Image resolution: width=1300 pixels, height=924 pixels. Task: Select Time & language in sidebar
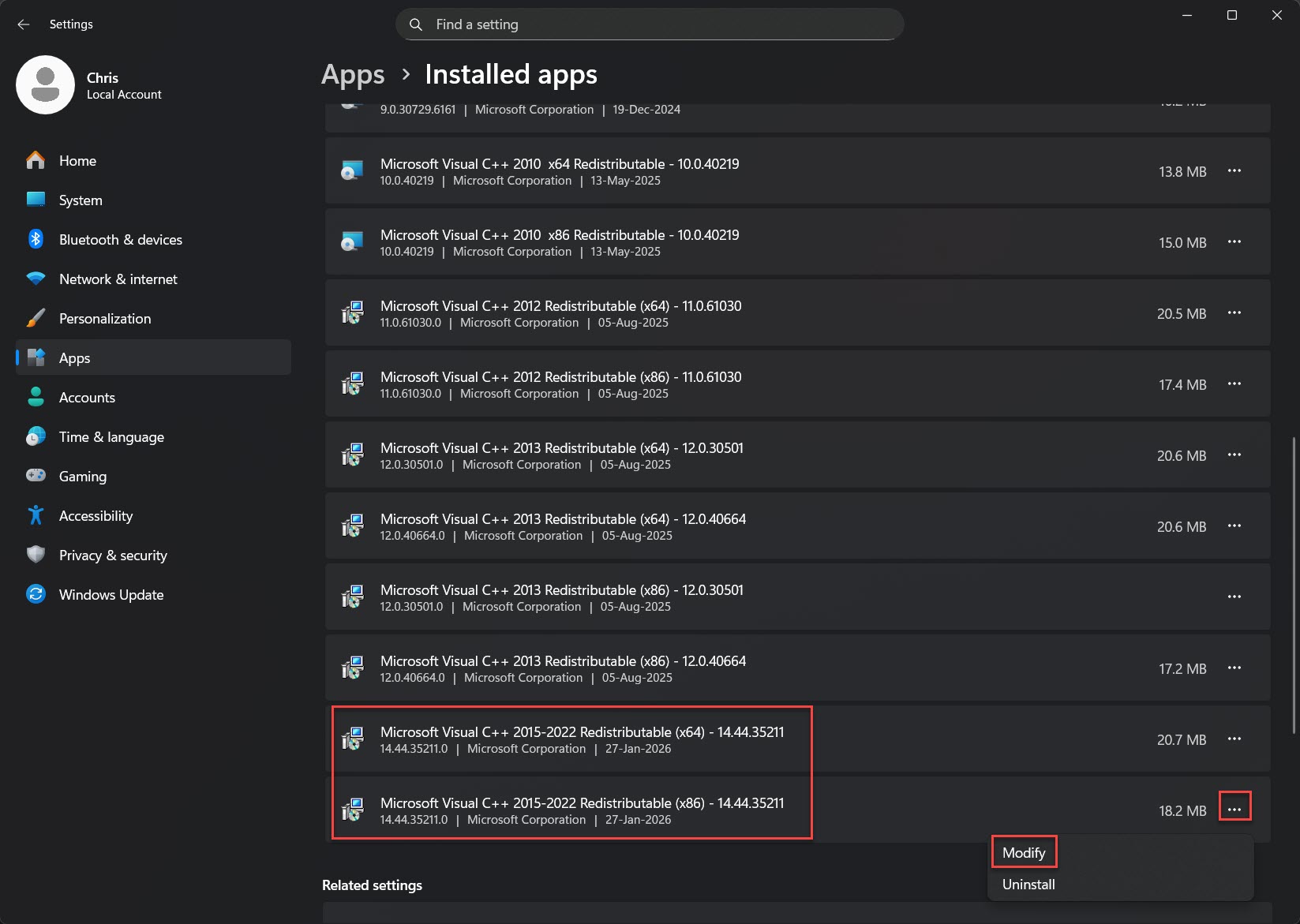(x=111, y=437)
